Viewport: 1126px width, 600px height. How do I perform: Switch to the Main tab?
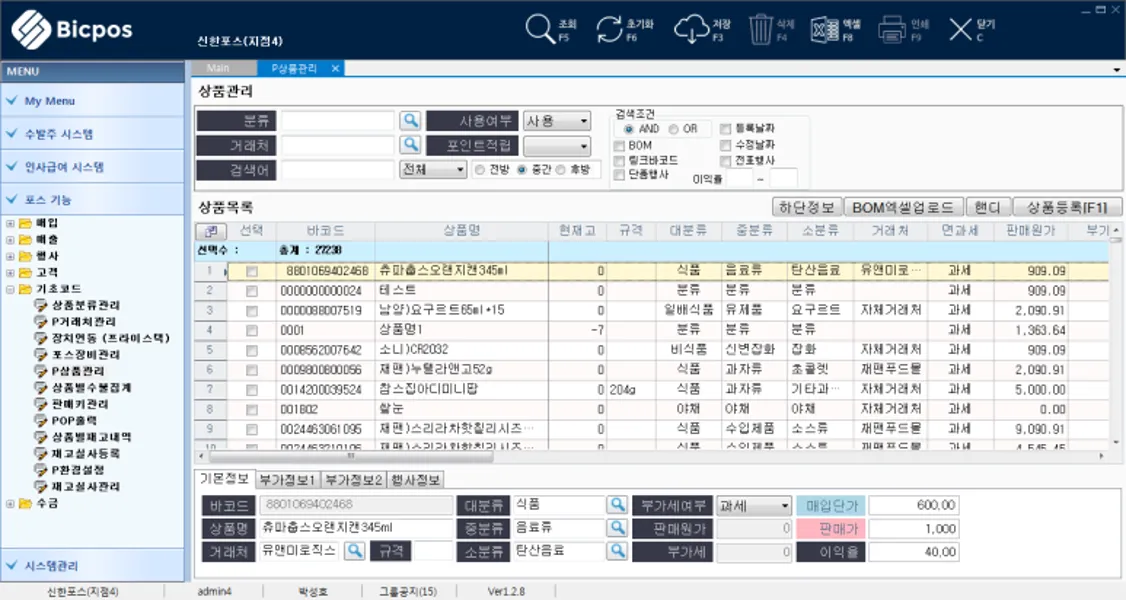pyautogui.click(x=218, y=68)
